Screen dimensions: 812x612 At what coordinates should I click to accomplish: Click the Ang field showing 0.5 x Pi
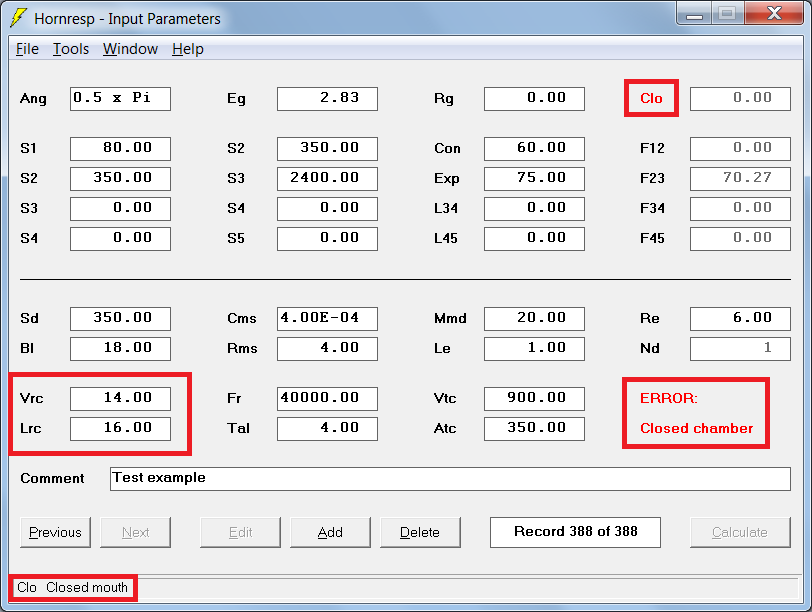coord(120,98)
